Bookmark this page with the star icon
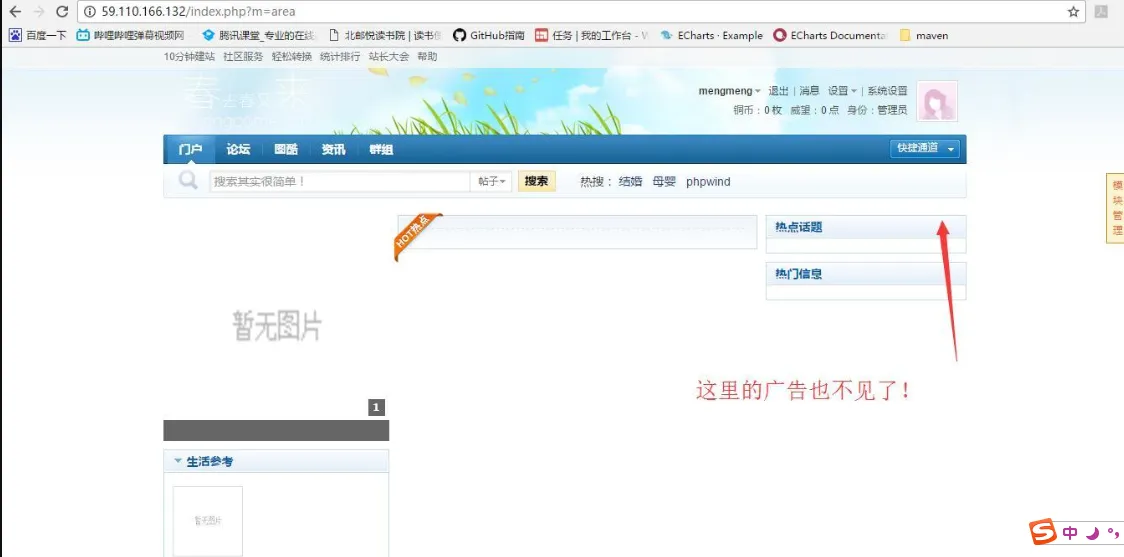1124x557 pixels. pos(1073,11)
